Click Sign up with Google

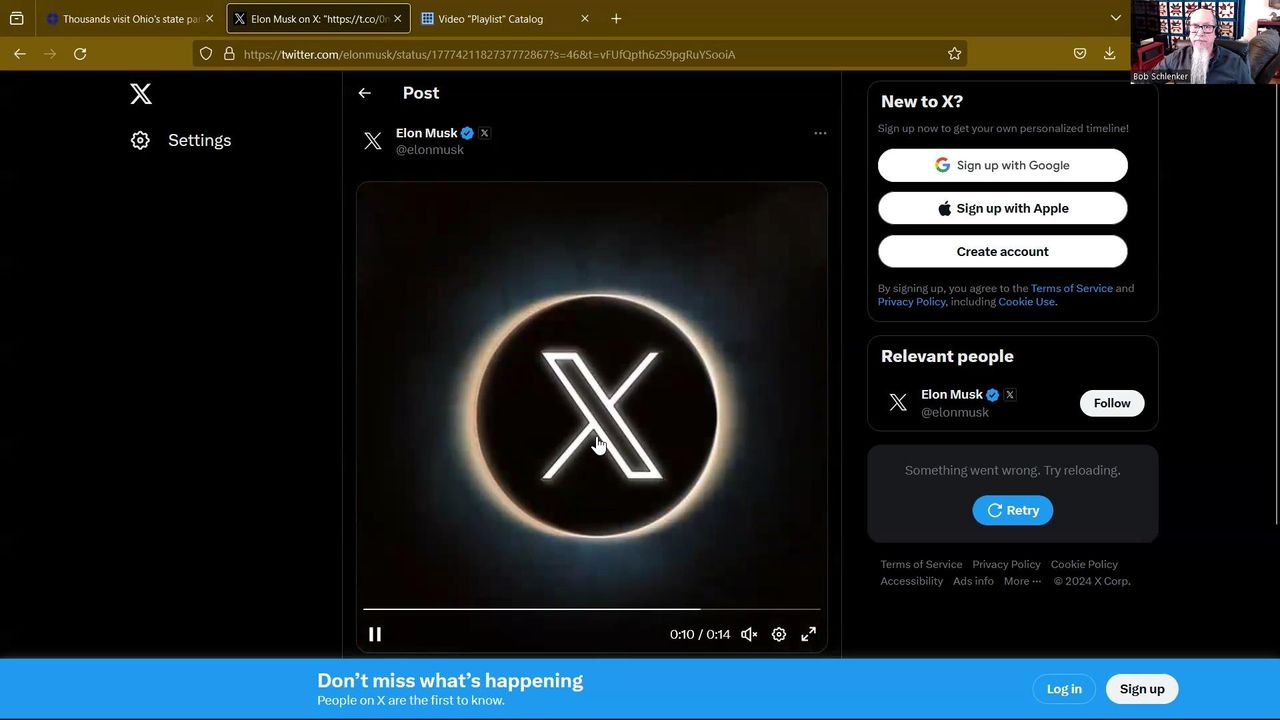point(1002,165)
